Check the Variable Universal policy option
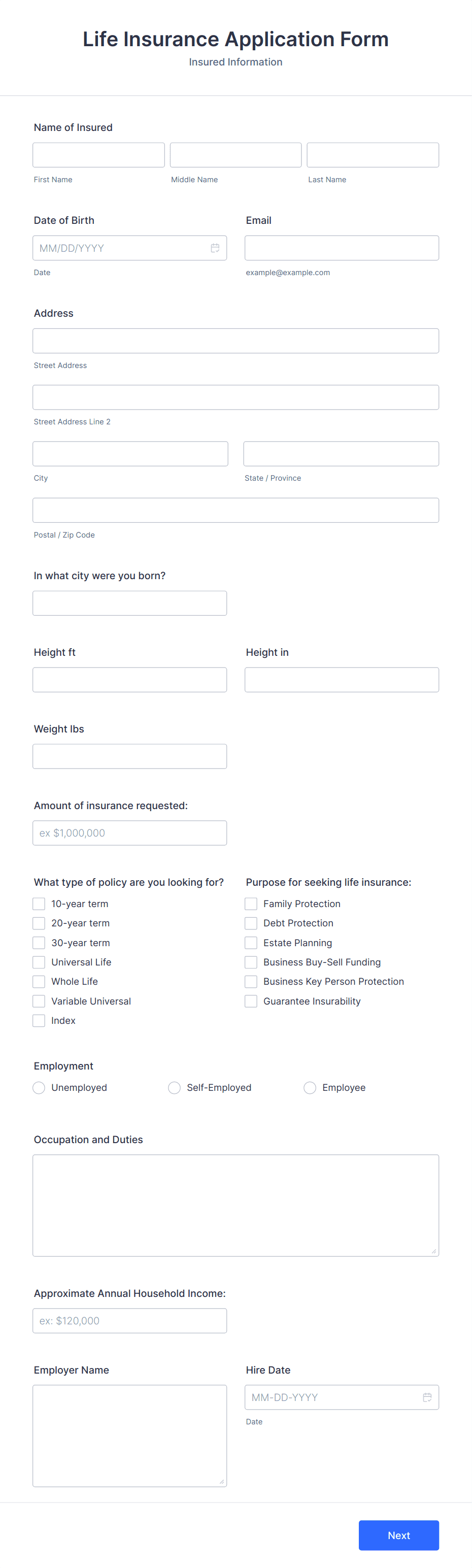The height and width of the screenshot is (1568, 472). [x=39, y=1000]
